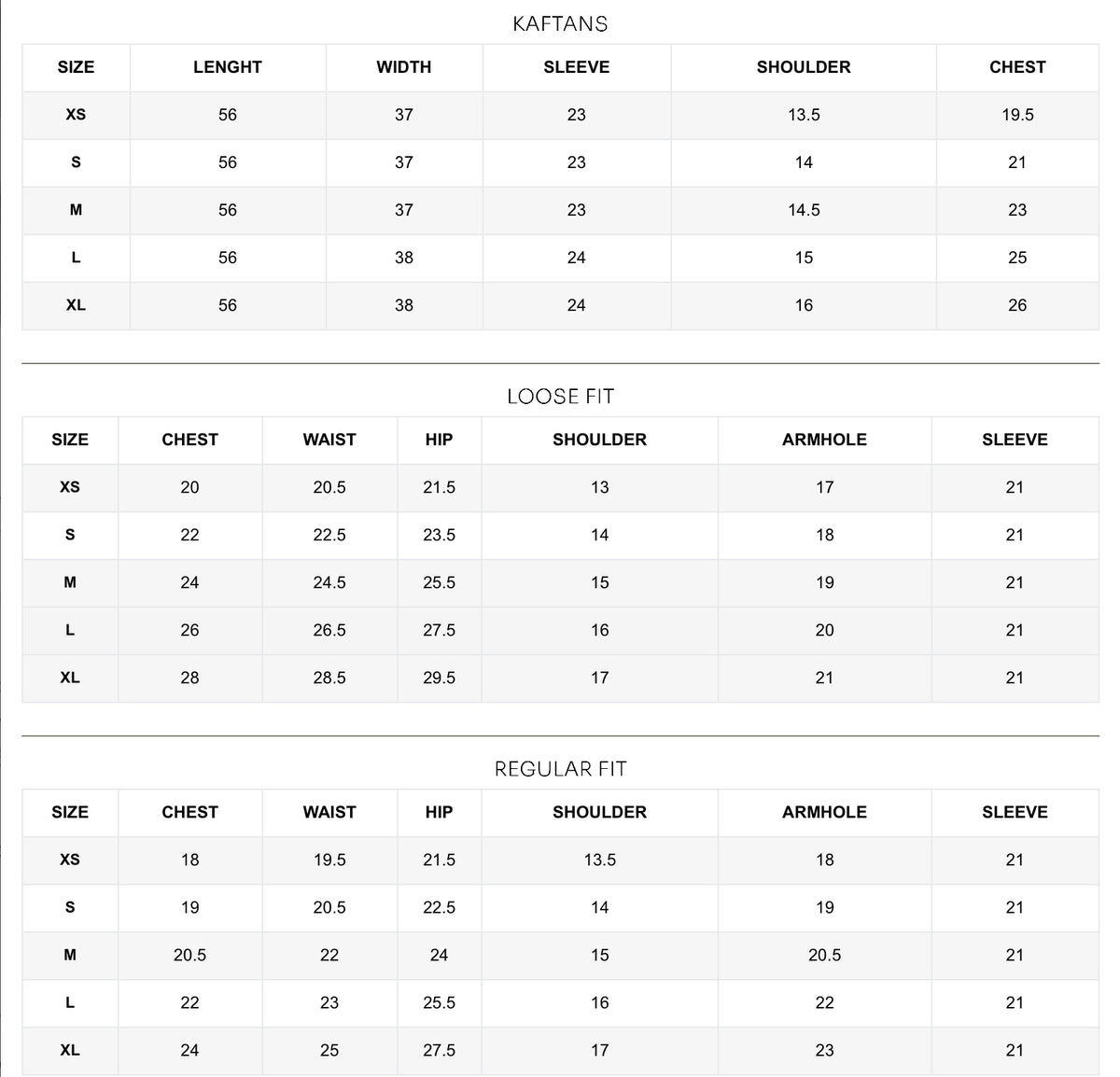Click Loose Fit M size row label
This screenshot has height=1077, width=1120.
(70, 582)
